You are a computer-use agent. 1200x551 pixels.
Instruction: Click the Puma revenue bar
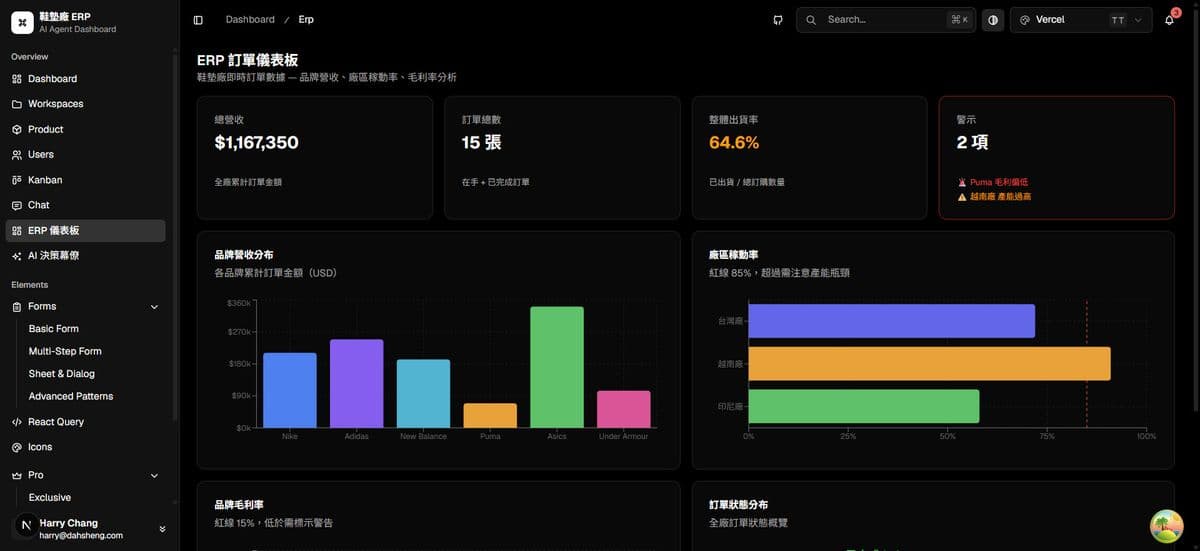tap(490, 416)
